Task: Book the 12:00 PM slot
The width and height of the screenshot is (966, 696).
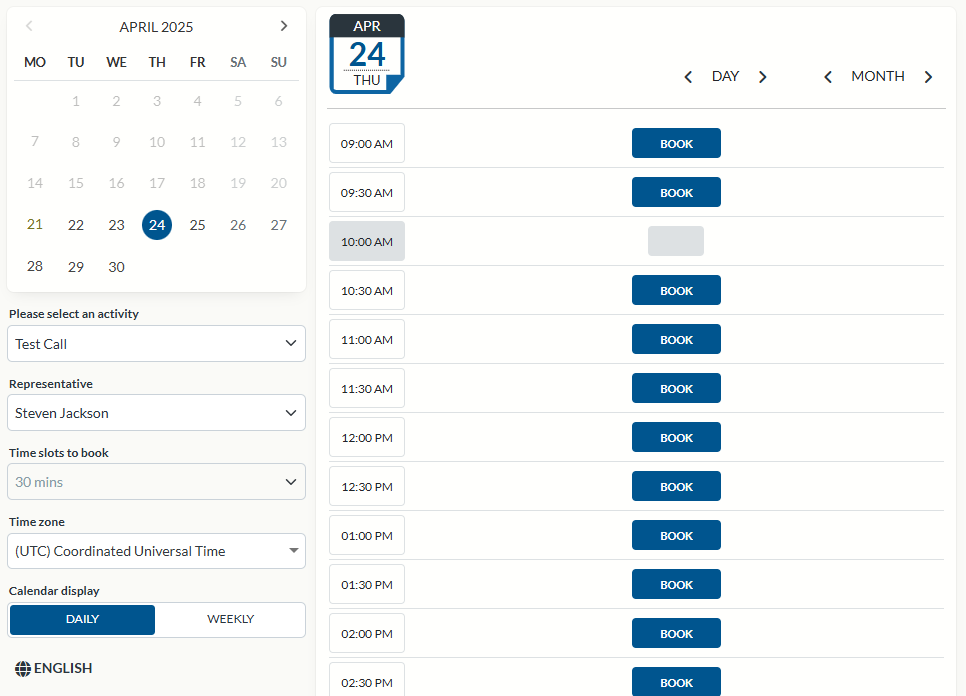Action: (676, 437)
